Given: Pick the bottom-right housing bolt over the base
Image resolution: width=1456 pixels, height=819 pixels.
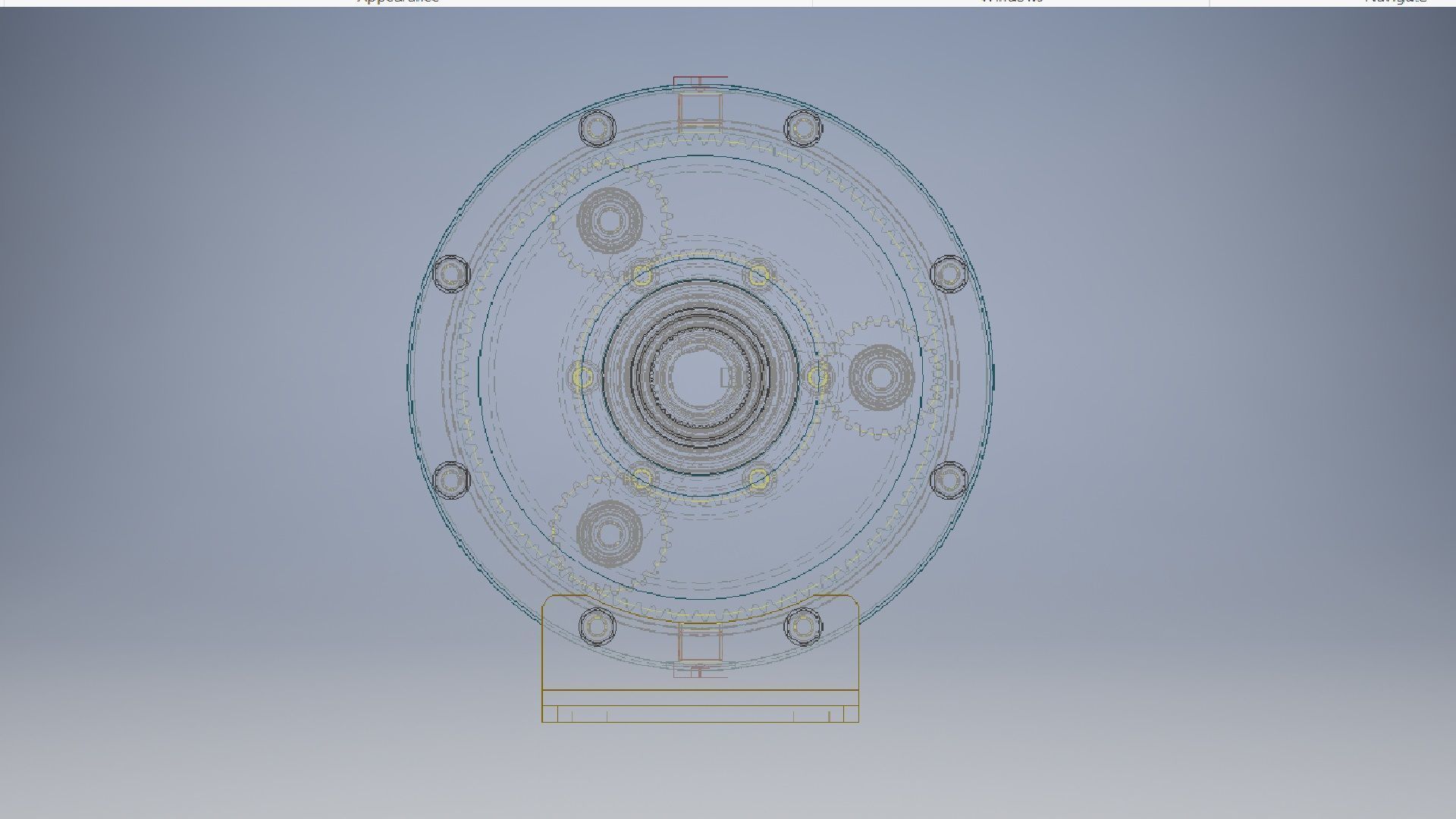Looking at the screenshot, I should (x=802, y=626).
